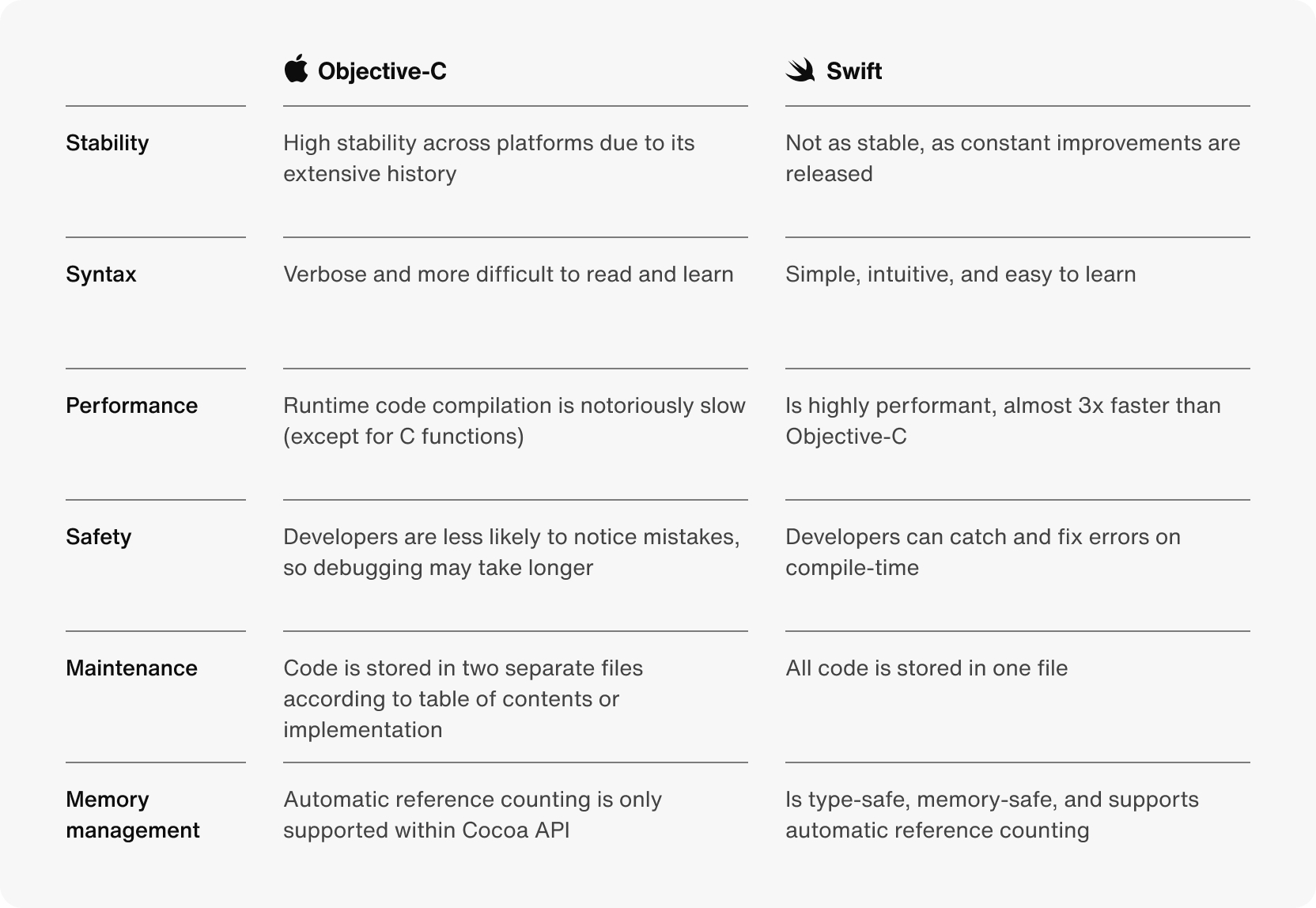
Task: Select the Swift column heading text
Action: tap(854, 71)
